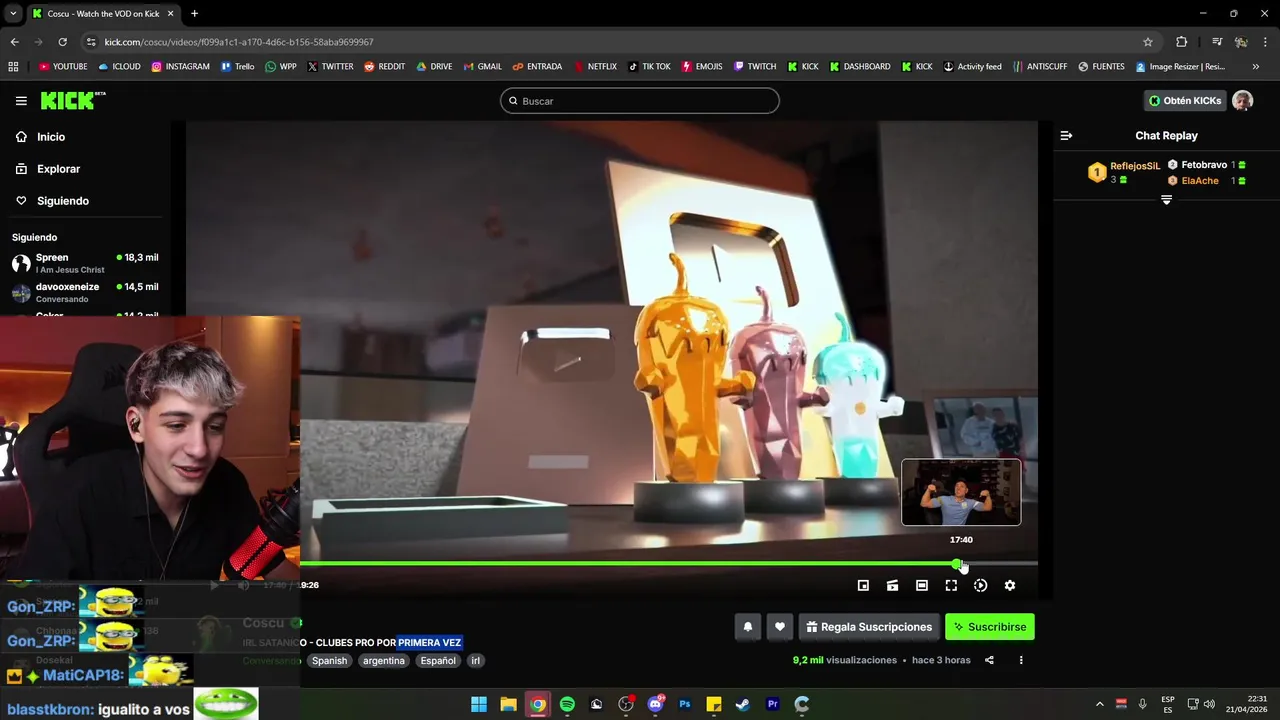Seek the video progress bar handle
The width and height of the screenshot is (1280, 720).
[957, 564]
